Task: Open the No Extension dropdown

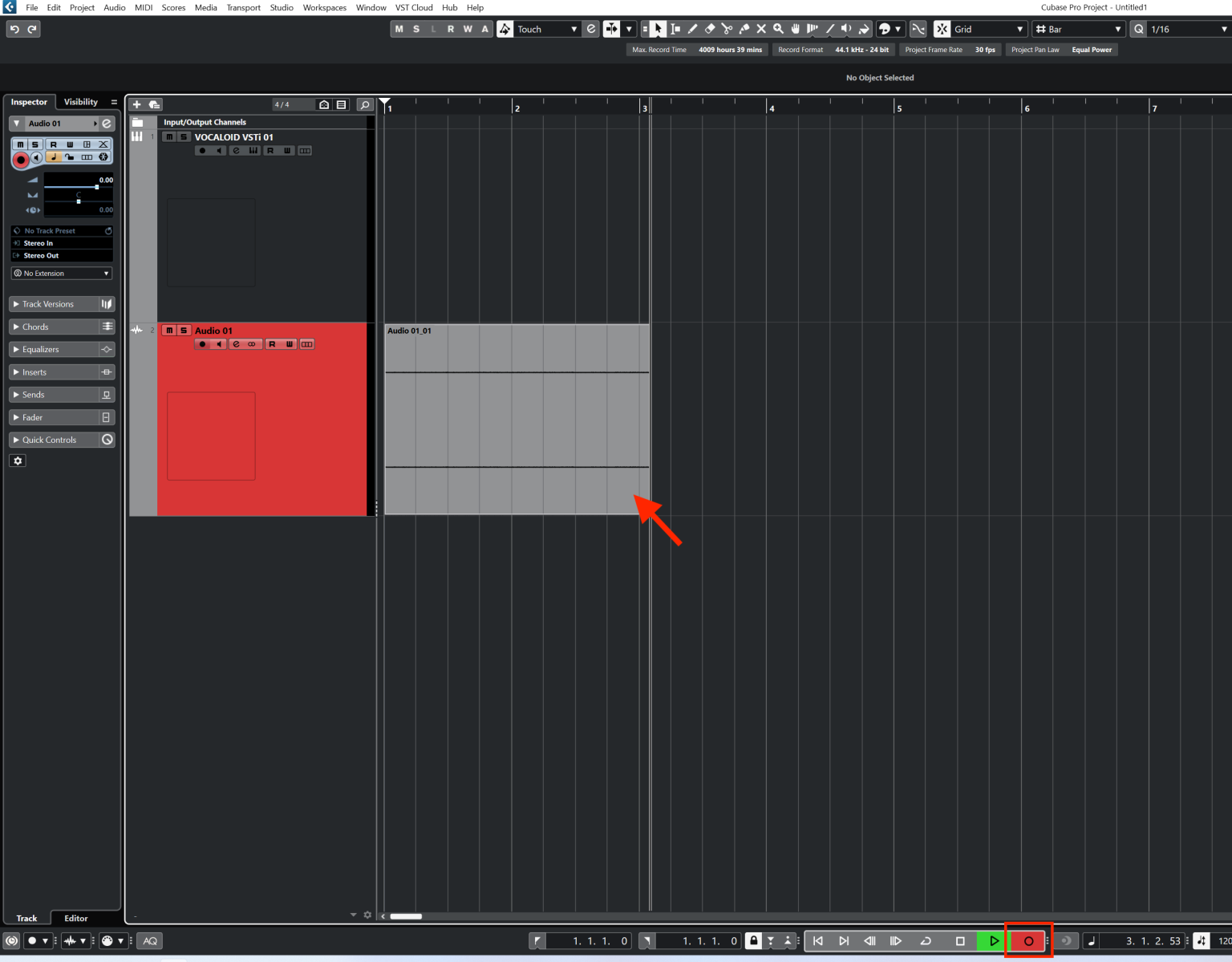Action: point(62,273)
